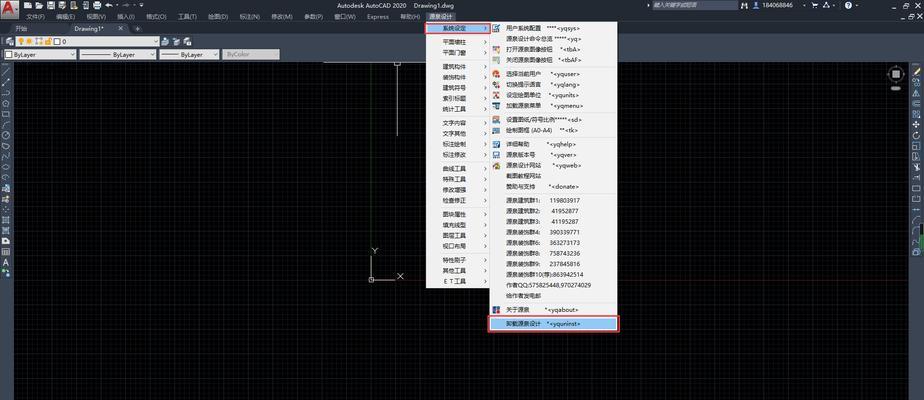Click the 赞助与支持 donate entry
This screenshot has width=924, height=400.
pos(543,187)
